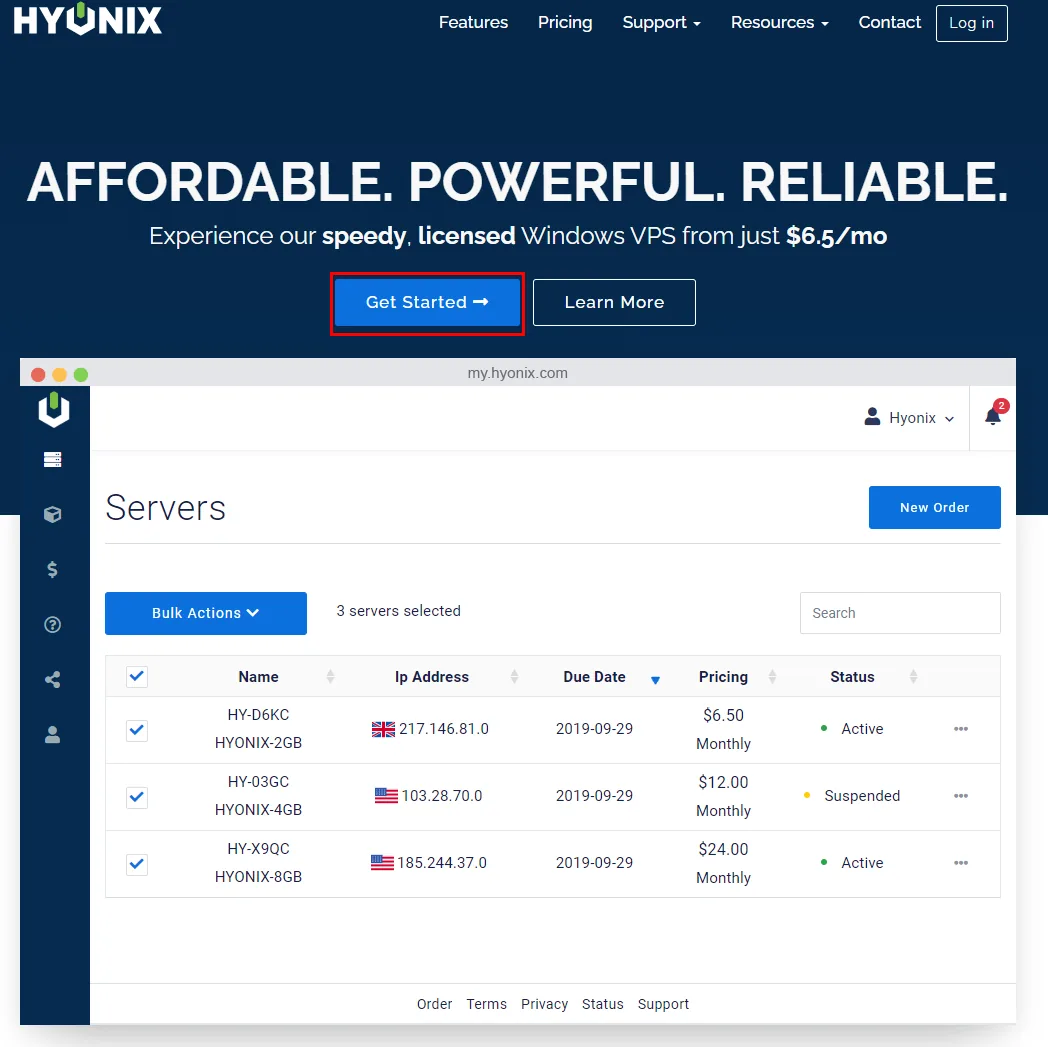This screenshot has height=1047, width=1048.
Task: Sort by the Pricing column arrows
Action: click(x=772, y=677)
